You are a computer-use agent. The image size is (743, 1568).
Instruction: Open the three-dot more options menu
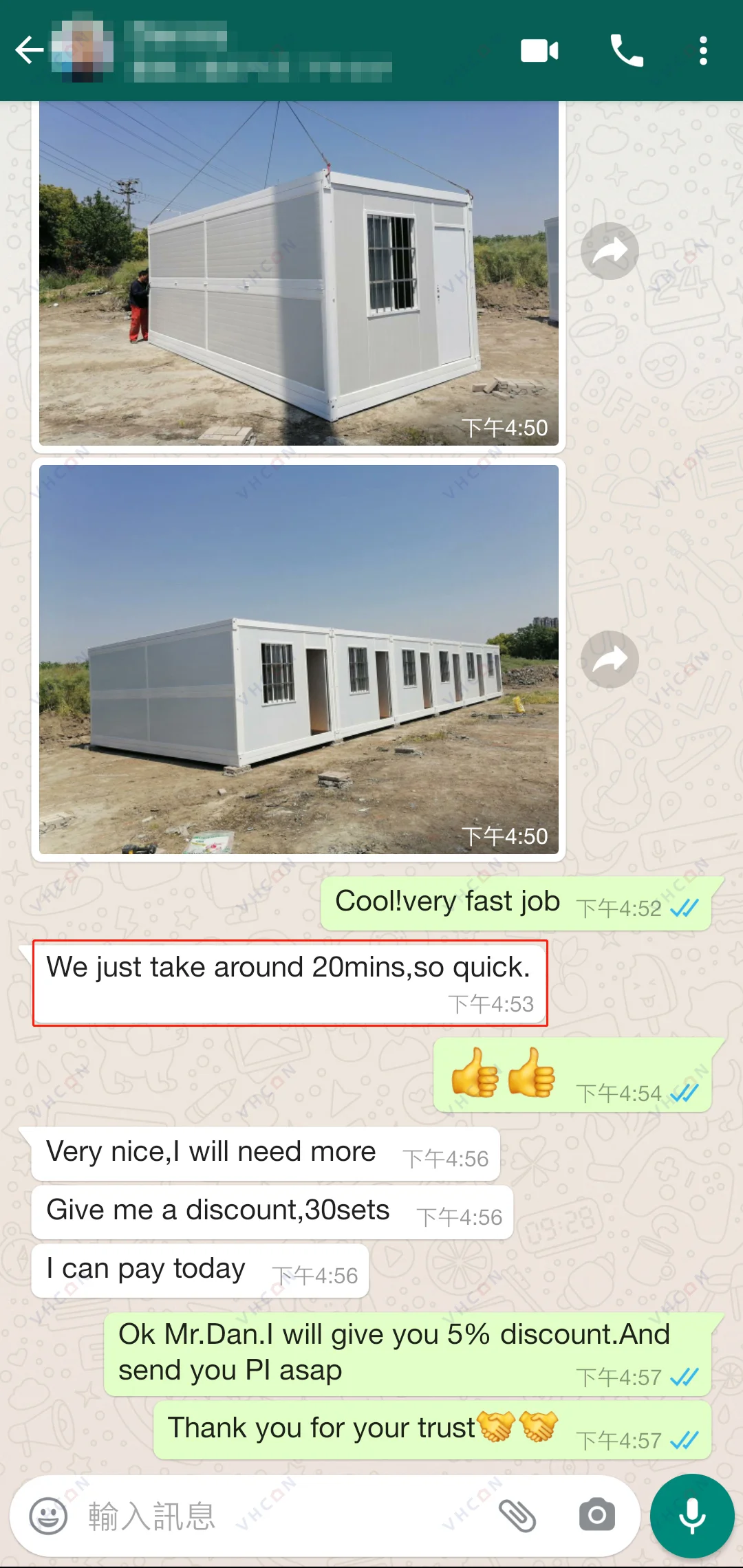click(702, 51)
